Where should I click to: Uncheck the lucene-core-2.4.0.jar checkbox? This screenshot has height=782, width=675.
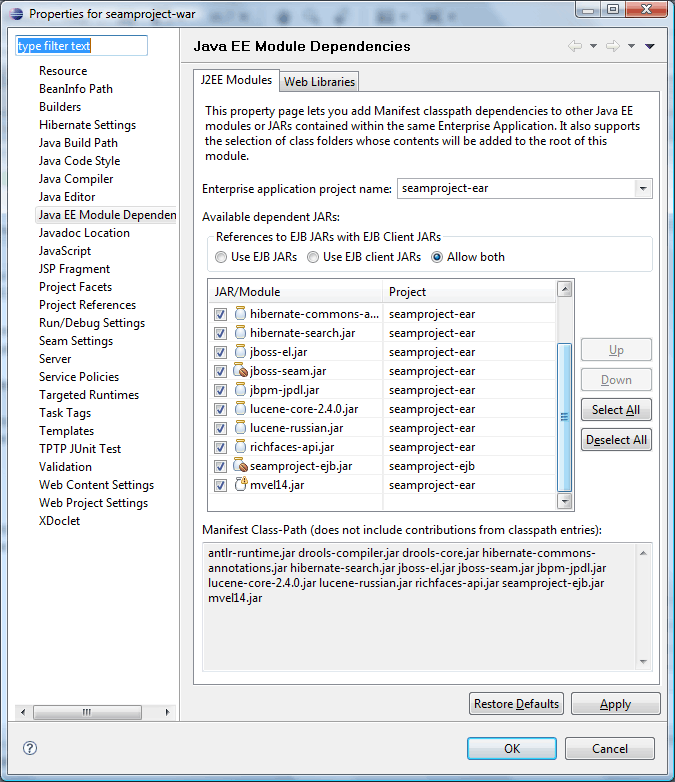coord(220,409)
